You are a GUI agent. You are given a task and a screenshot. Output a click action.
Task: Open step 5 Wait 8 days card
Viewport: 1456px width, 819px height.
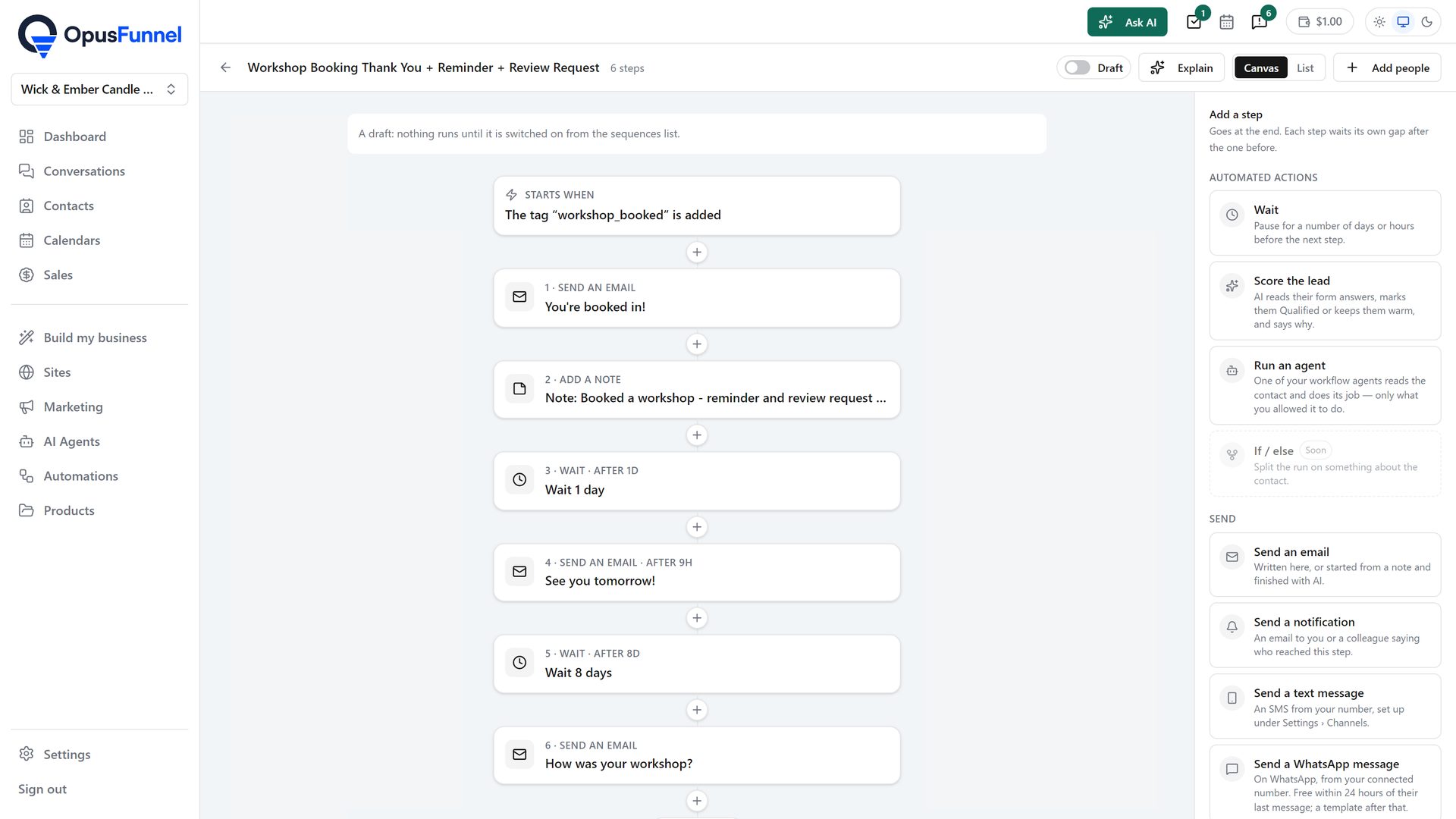(696, 664)
